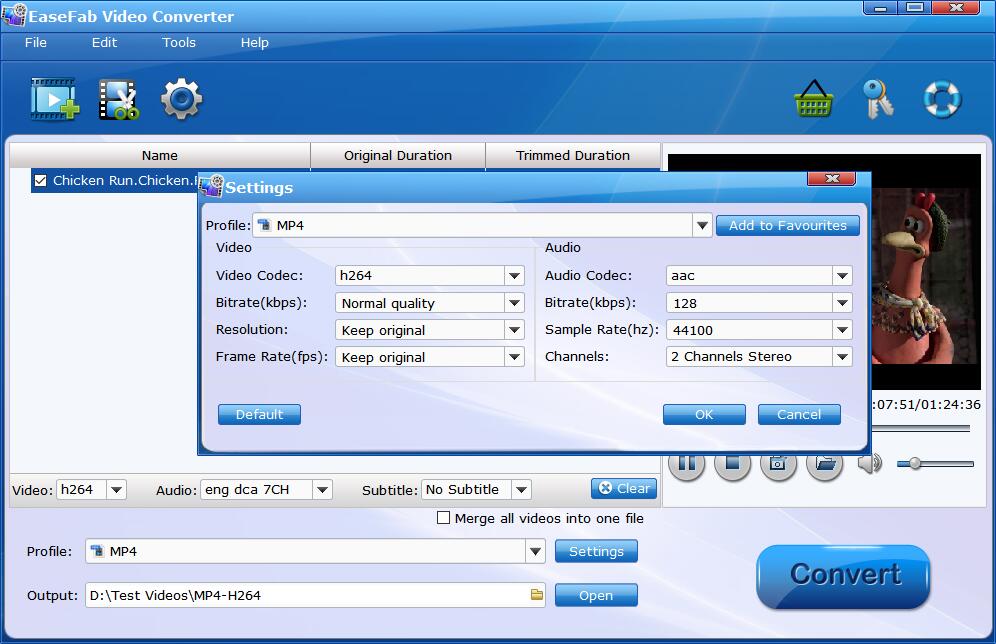Image resolution: width=996 pixels, height=644 pixels.
Task: Click the Original Duration column header
Action: pyautogui.click(x=398, y=156)
